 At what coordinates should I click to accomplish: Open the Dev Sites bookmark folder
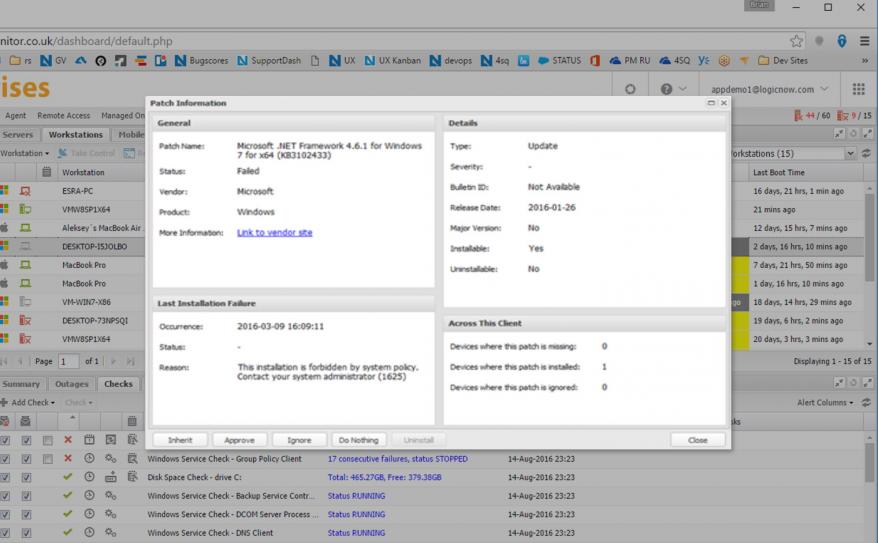tap(782, 60)
